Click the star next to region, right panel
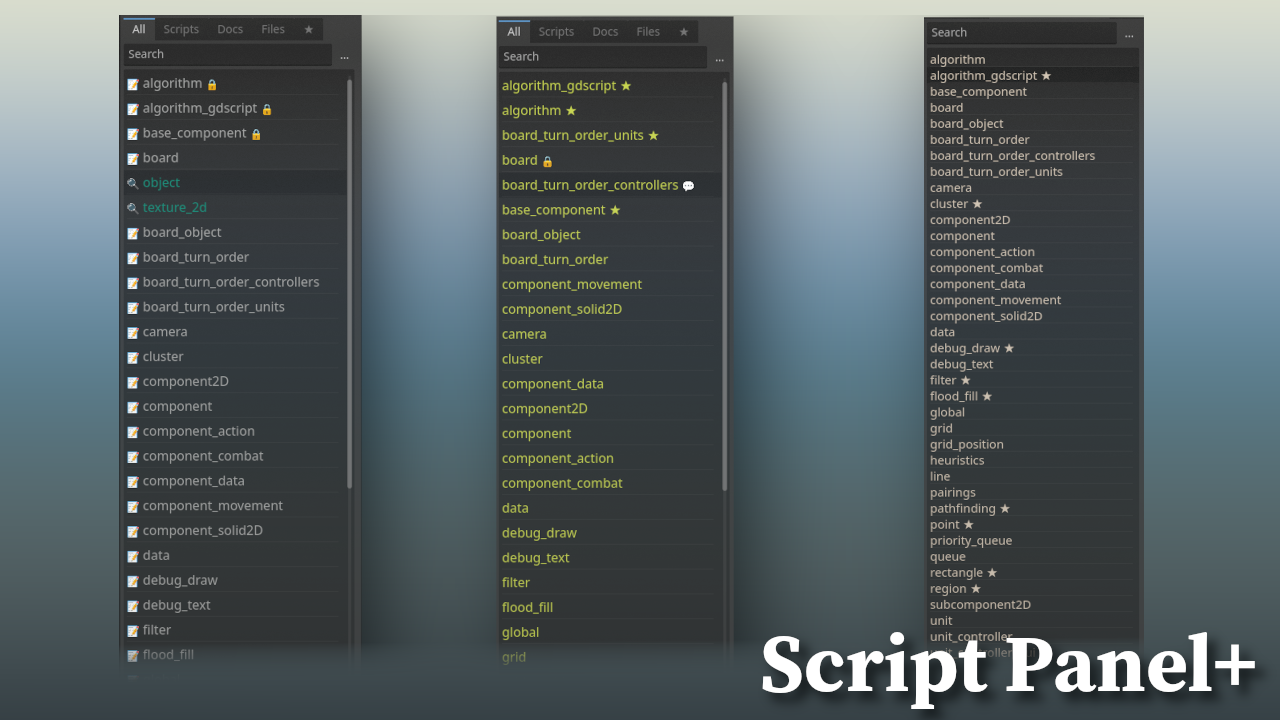Viewport: 1280px width, 720px height. [x=976, y=589]
